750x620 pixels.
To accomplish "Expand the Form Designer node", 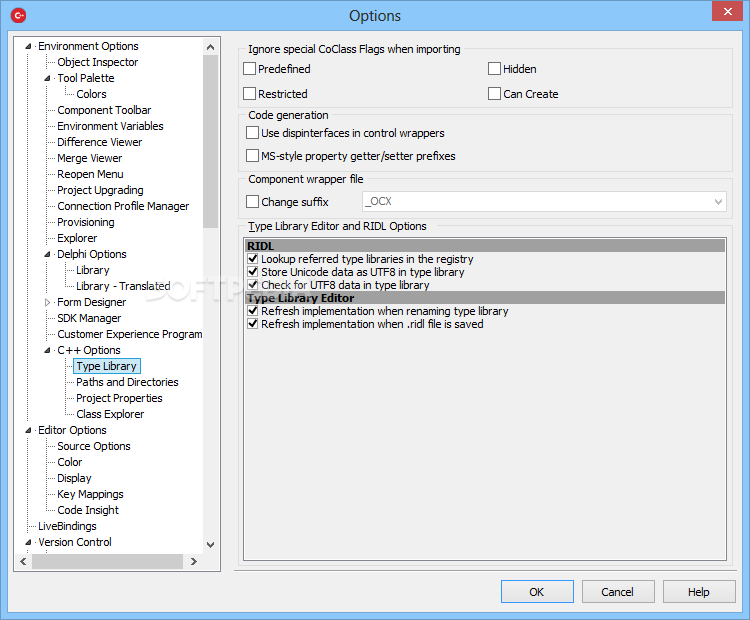I will (47, 302).
